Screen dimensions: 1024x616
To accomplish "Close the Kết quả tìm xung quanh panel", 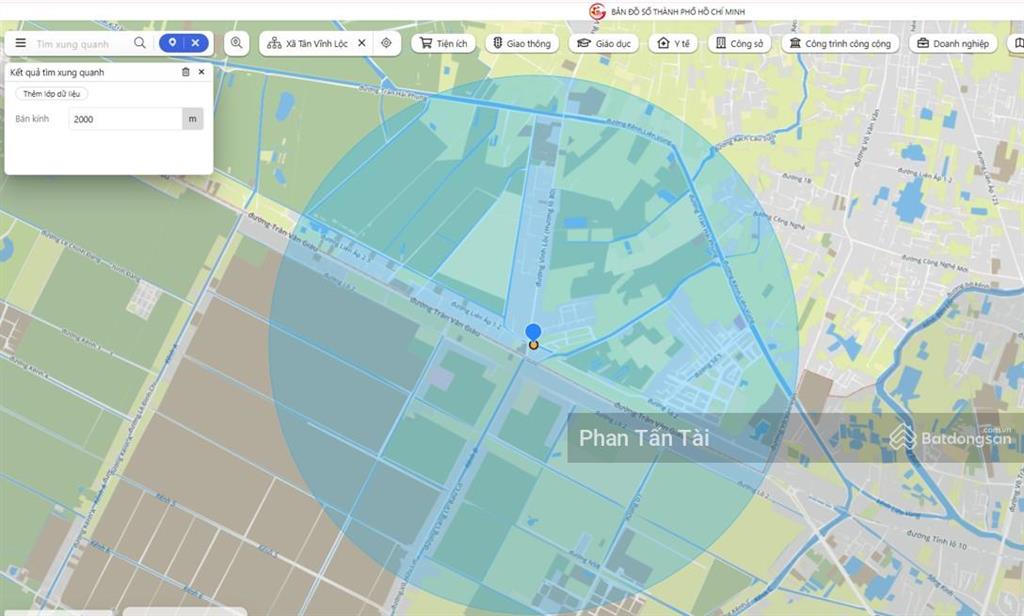I will pos(201,73).
